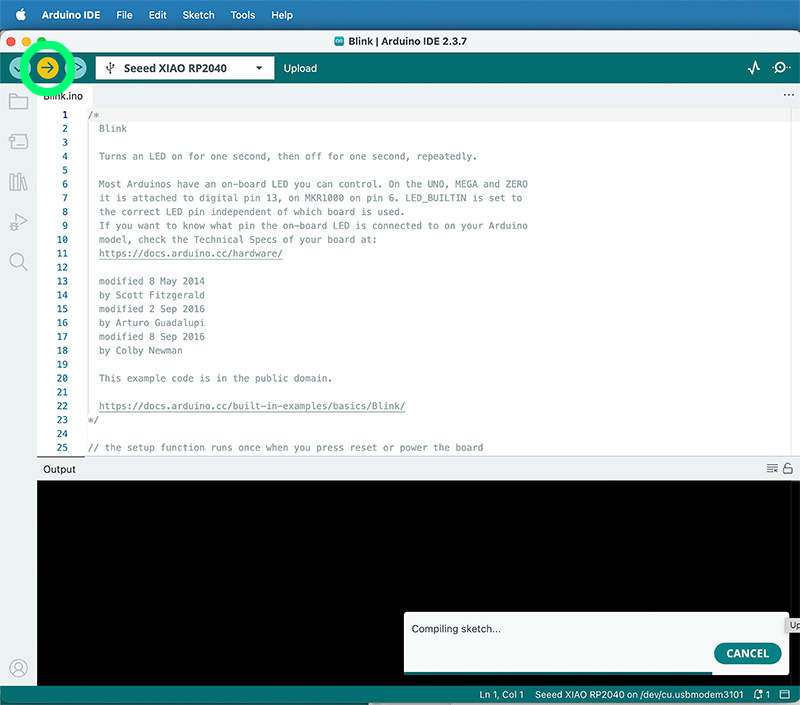The width and height of the screenshot is (800, 705).
Task: Click the Verify checkmark button
Action: pyautogui.click(x=17, y=68)
